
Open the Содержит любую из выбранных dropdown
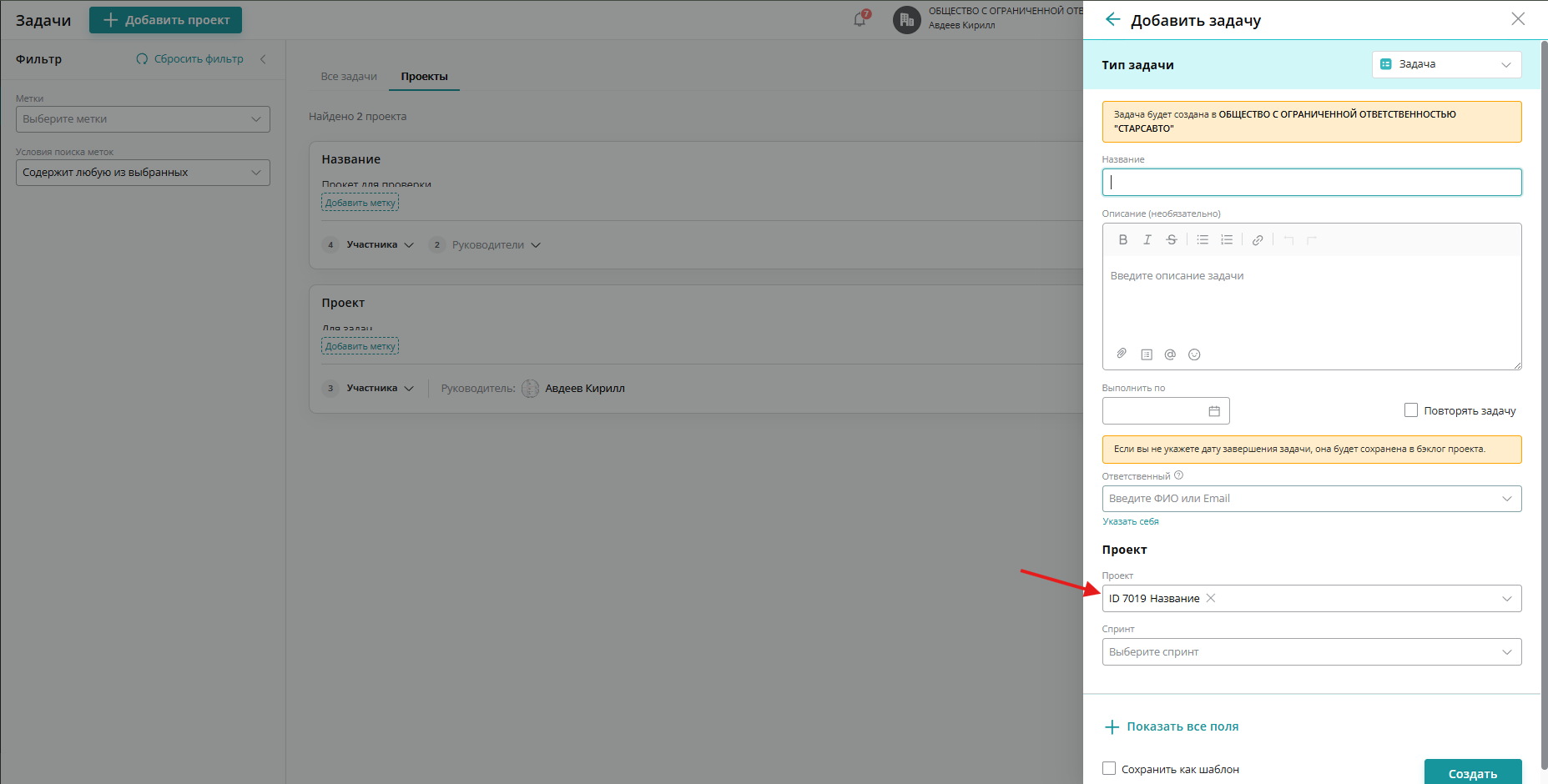pos(143,173)
